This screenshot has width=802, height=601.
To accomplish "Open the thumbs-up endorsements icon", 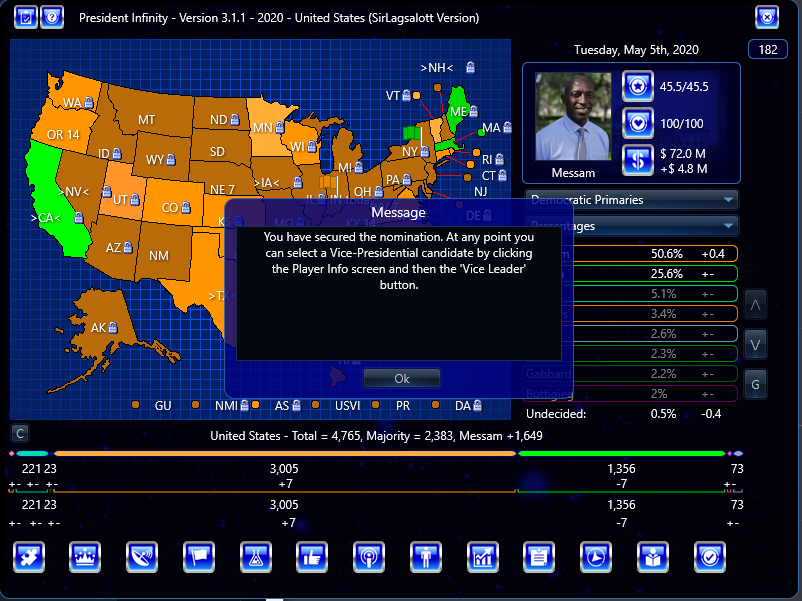I will [x=312, y=557].
